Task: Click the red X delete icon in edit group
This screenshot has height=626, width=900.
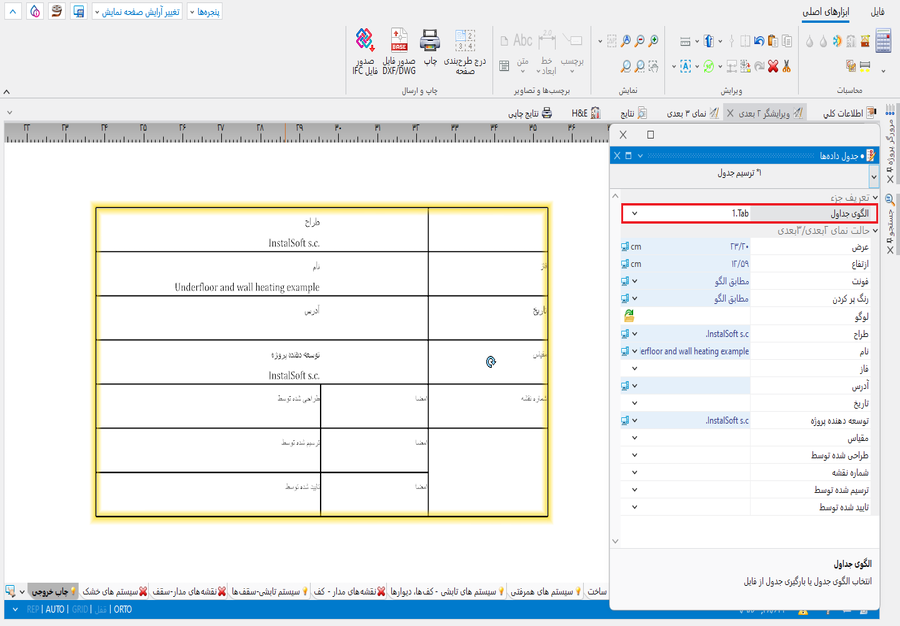Action: point(772,66)
